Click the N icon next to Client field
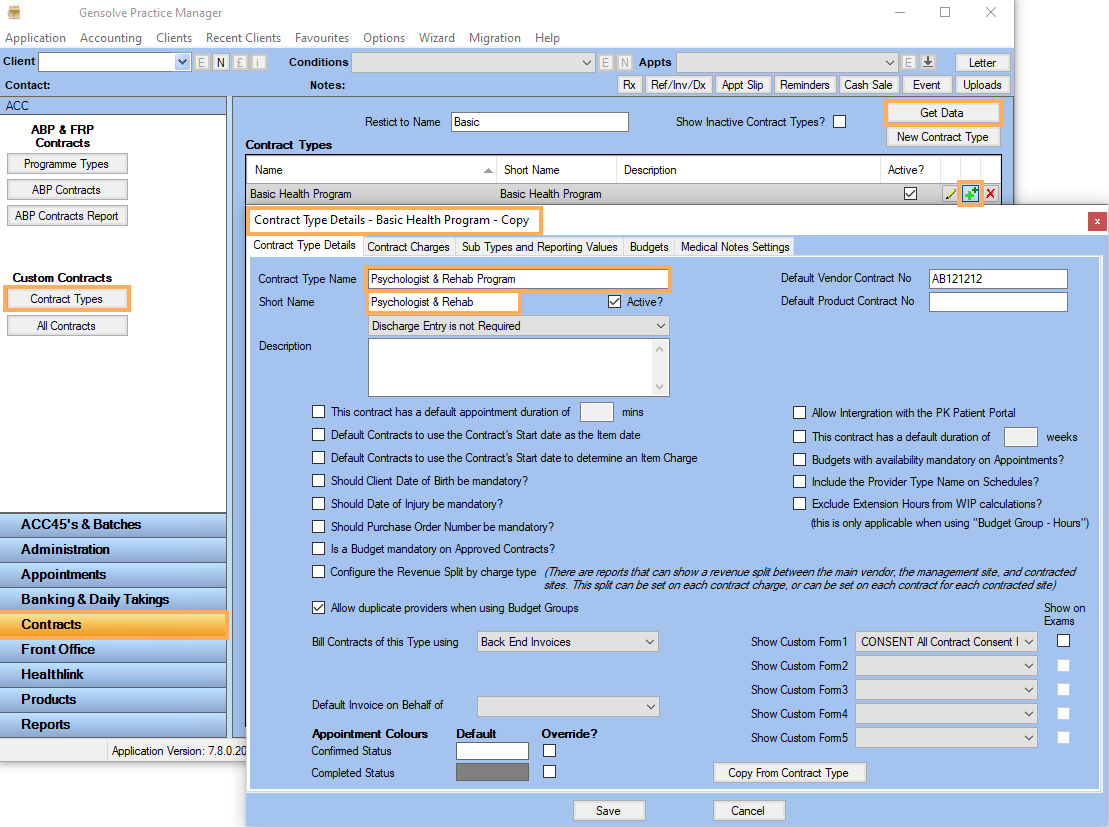Screen dimensions: 1109x827 pos(221,62)
